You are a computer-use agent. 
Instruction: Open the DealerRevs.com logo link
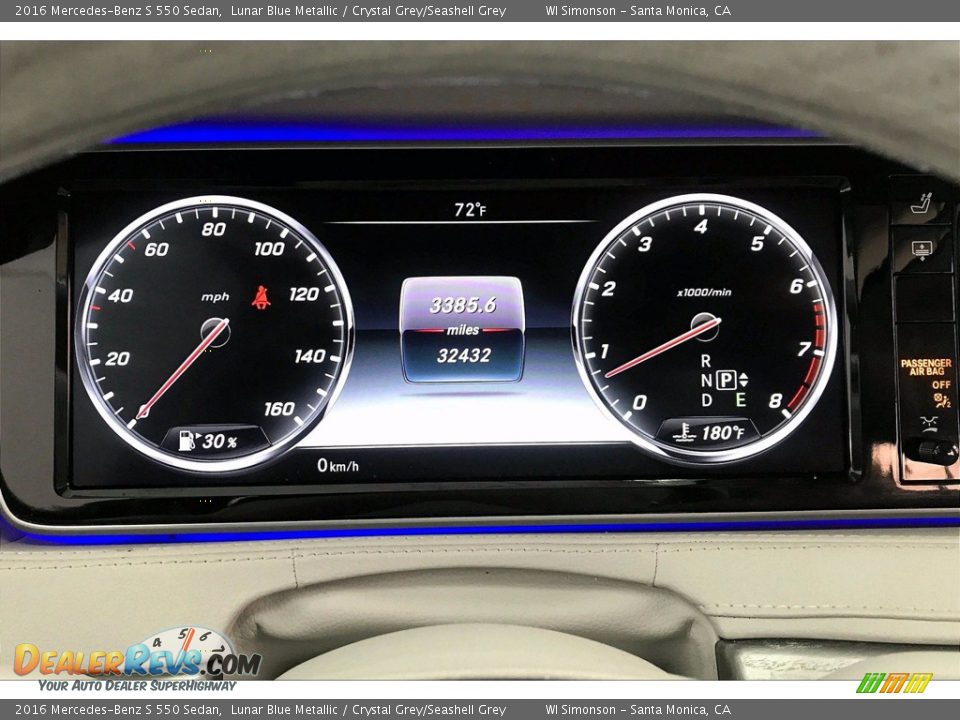click(137, 660)
